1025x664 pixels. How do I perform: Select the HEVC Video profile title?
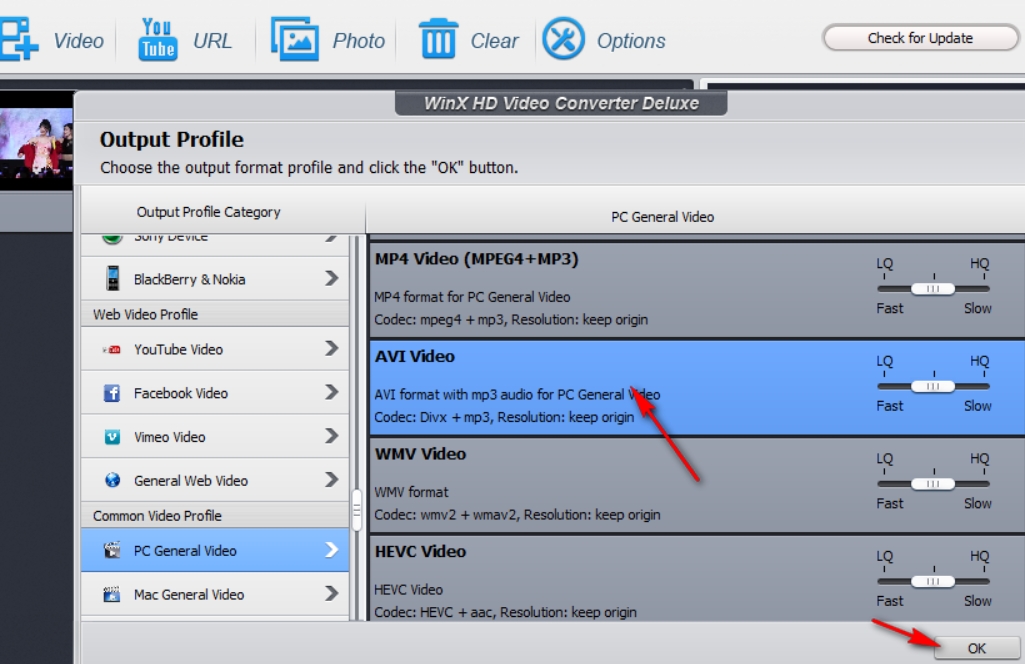point(420,551)
